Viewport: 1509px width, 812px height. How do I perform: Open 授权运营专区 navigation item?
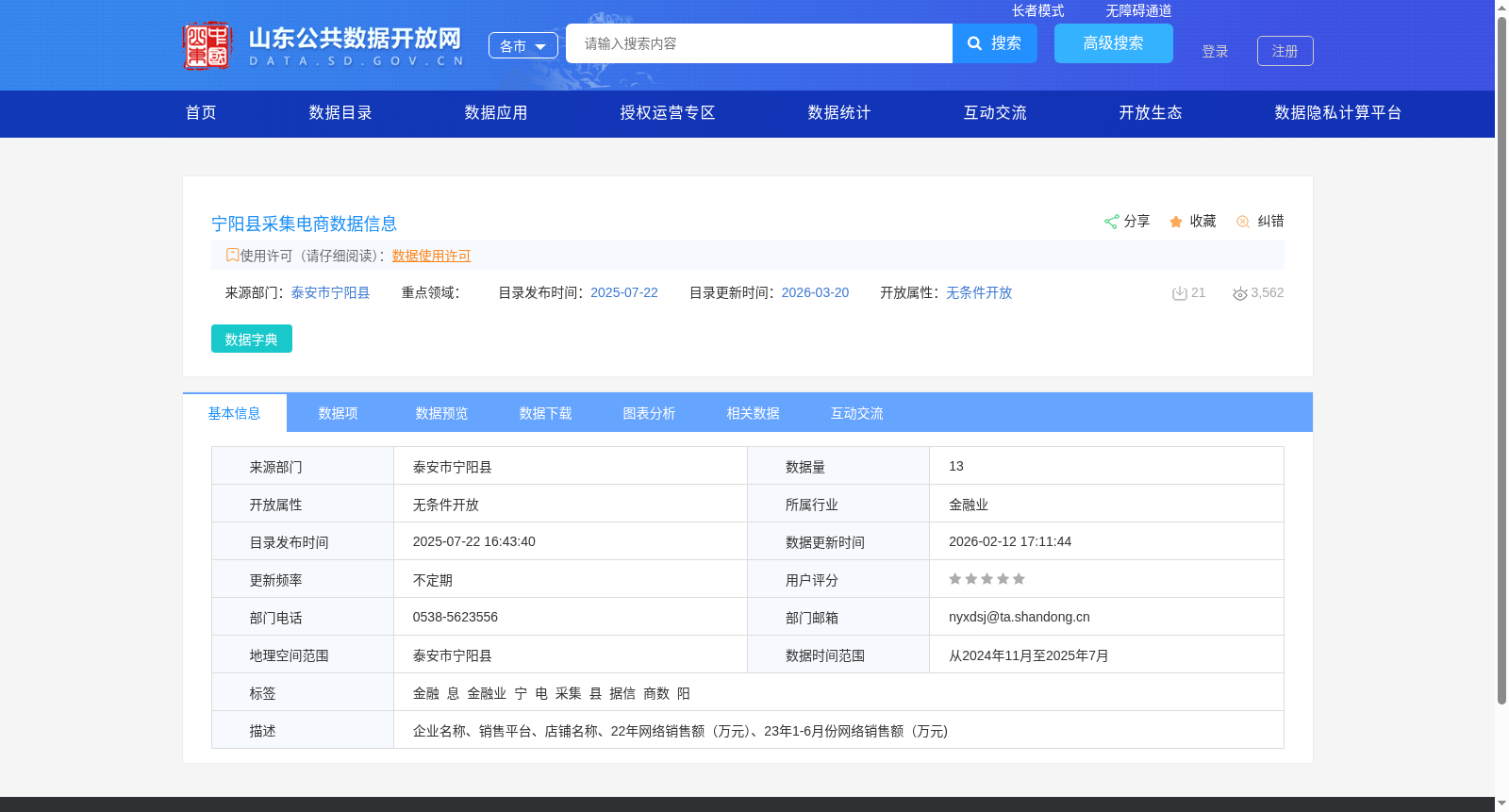pos(668,113)
